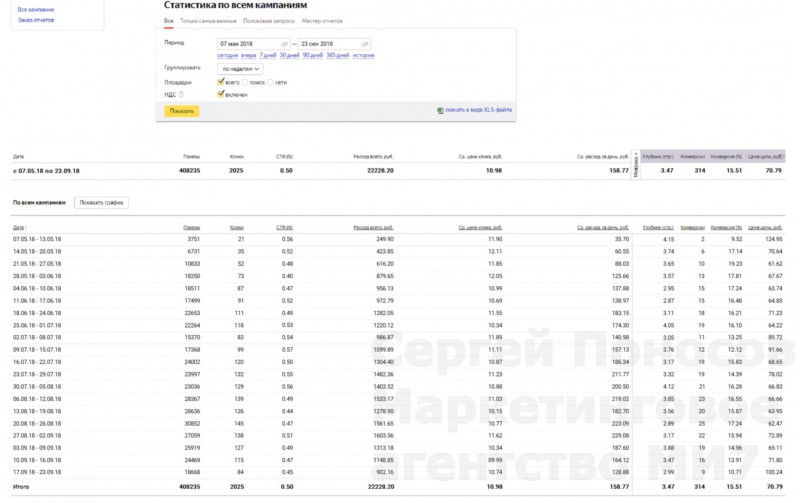The width and height of the screenshot is (800, 503).
Task: Select the 10.09.18 - 16.09.18 row date
Action: (37, 460)
